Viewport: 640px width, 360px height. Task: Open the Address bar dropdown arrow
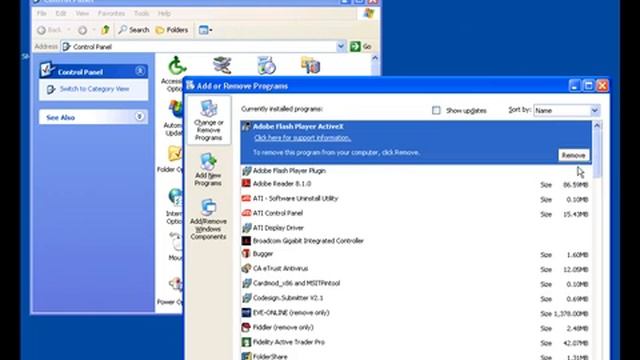[341, 47]
